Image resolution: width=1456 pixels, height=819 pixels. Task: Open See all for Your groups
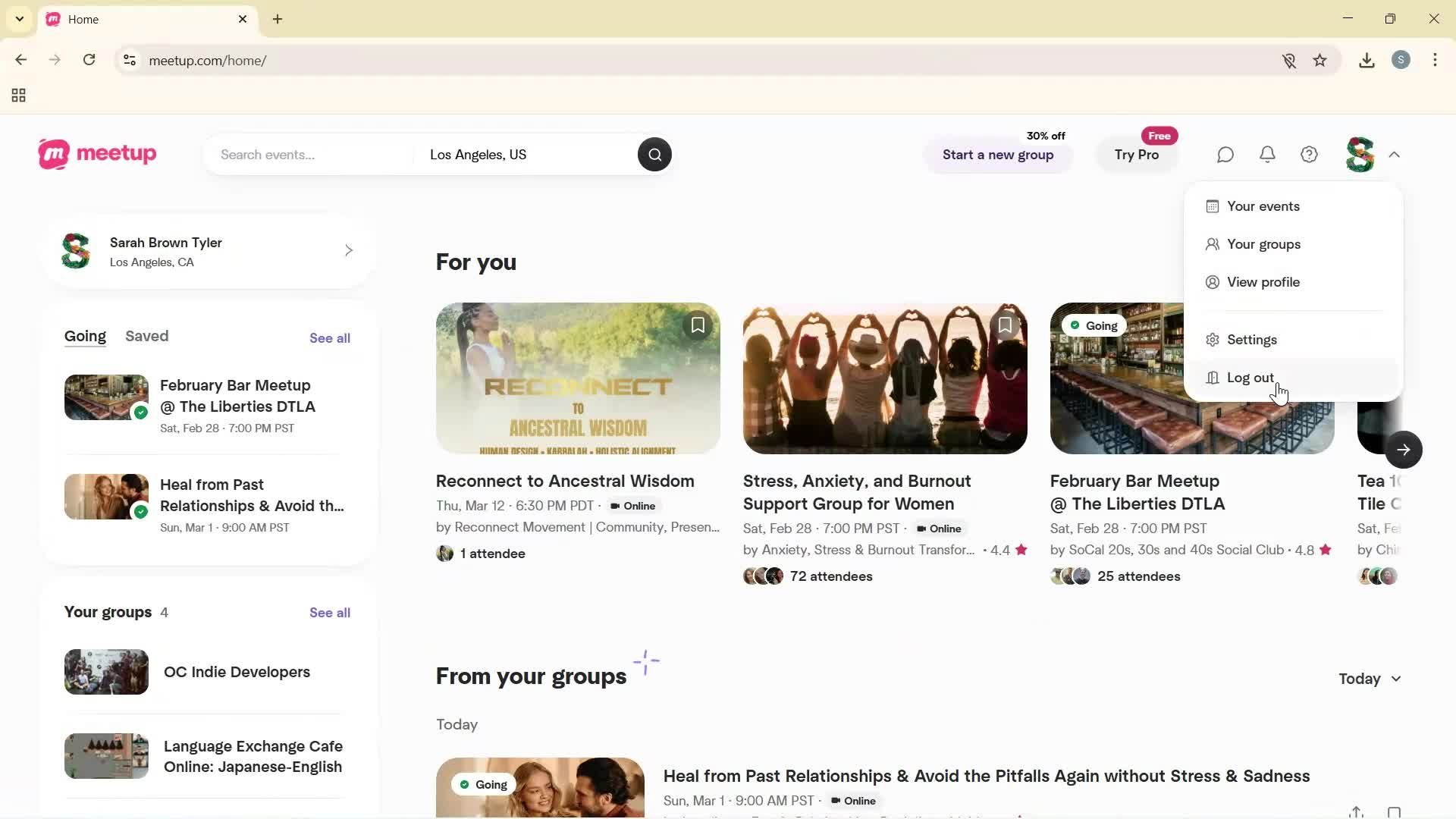[329, 612]
